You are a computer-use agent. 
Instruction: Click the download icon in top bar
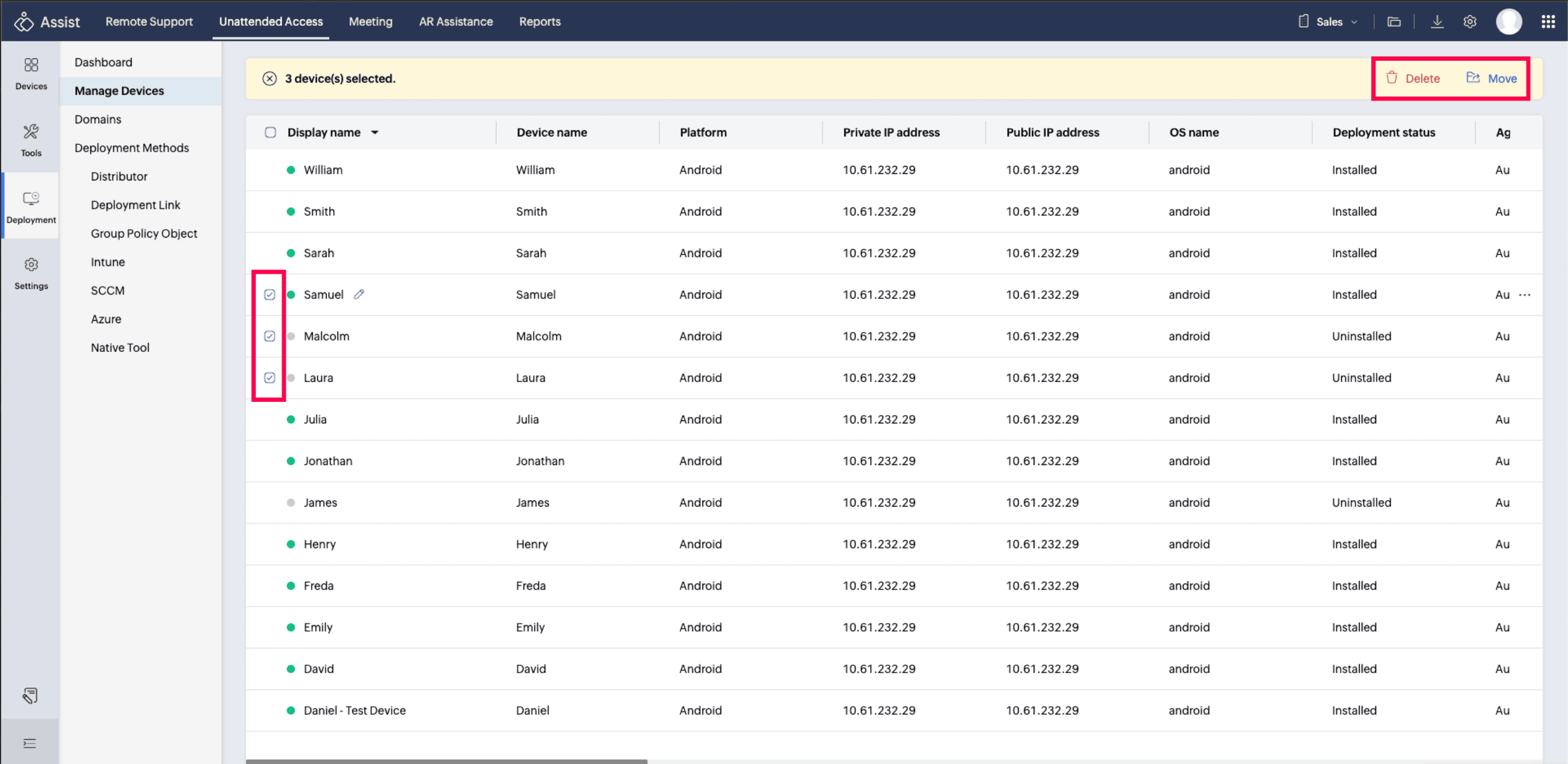(x=1436, y=22)
